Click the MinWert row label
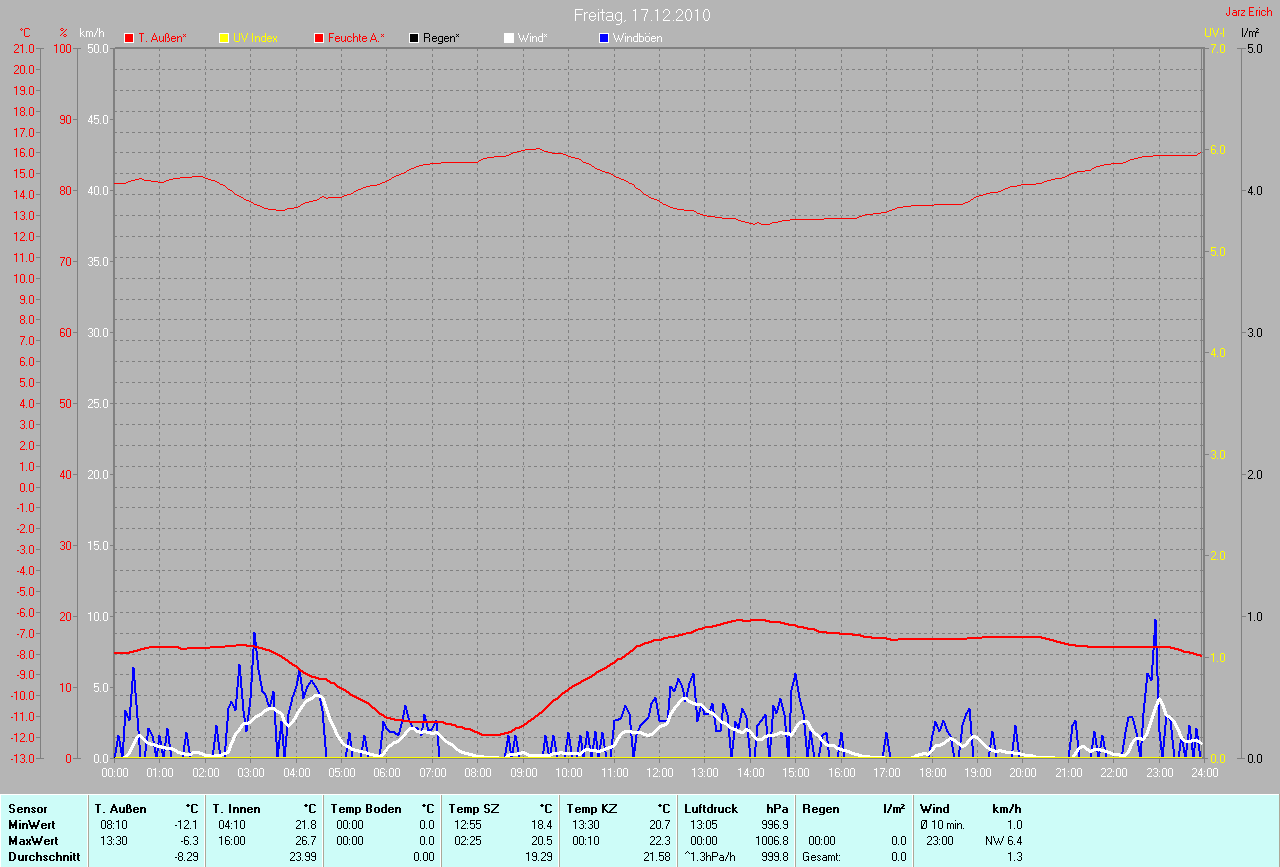The width and height of the screenshot is (1280, 867). (x=32, y=825)
